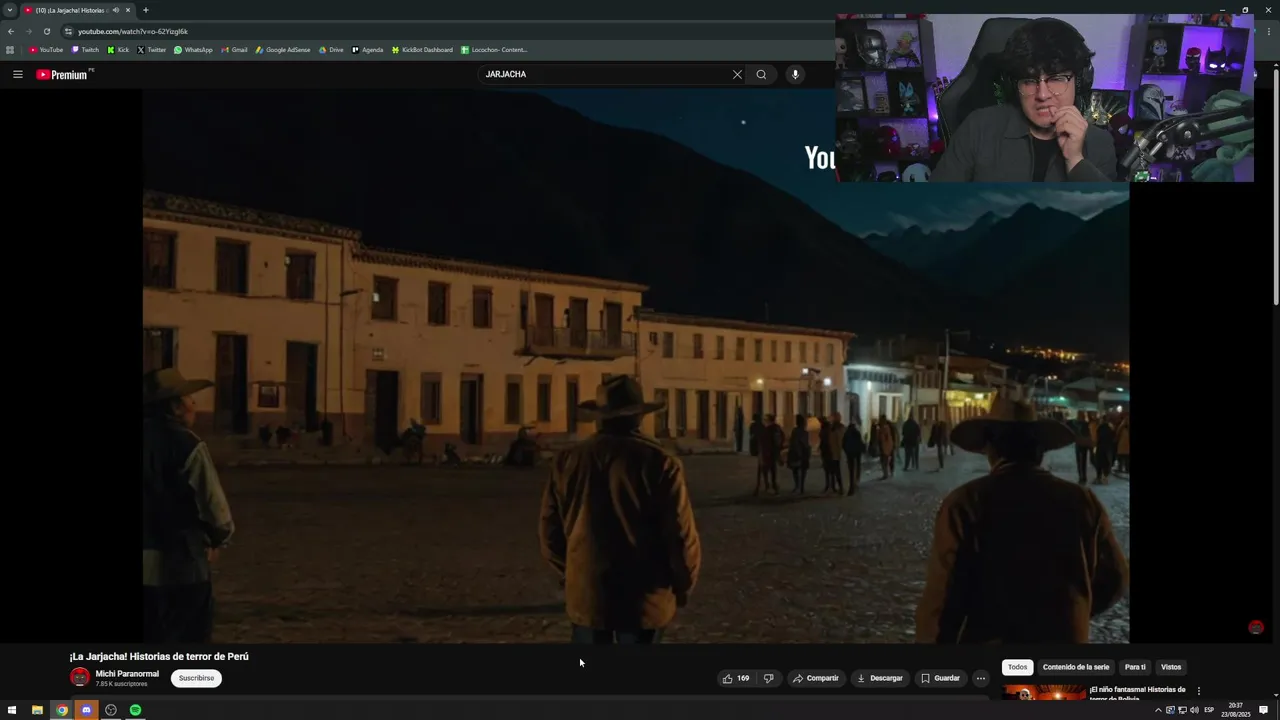Open the Drive bookmark

pos(331,50)
